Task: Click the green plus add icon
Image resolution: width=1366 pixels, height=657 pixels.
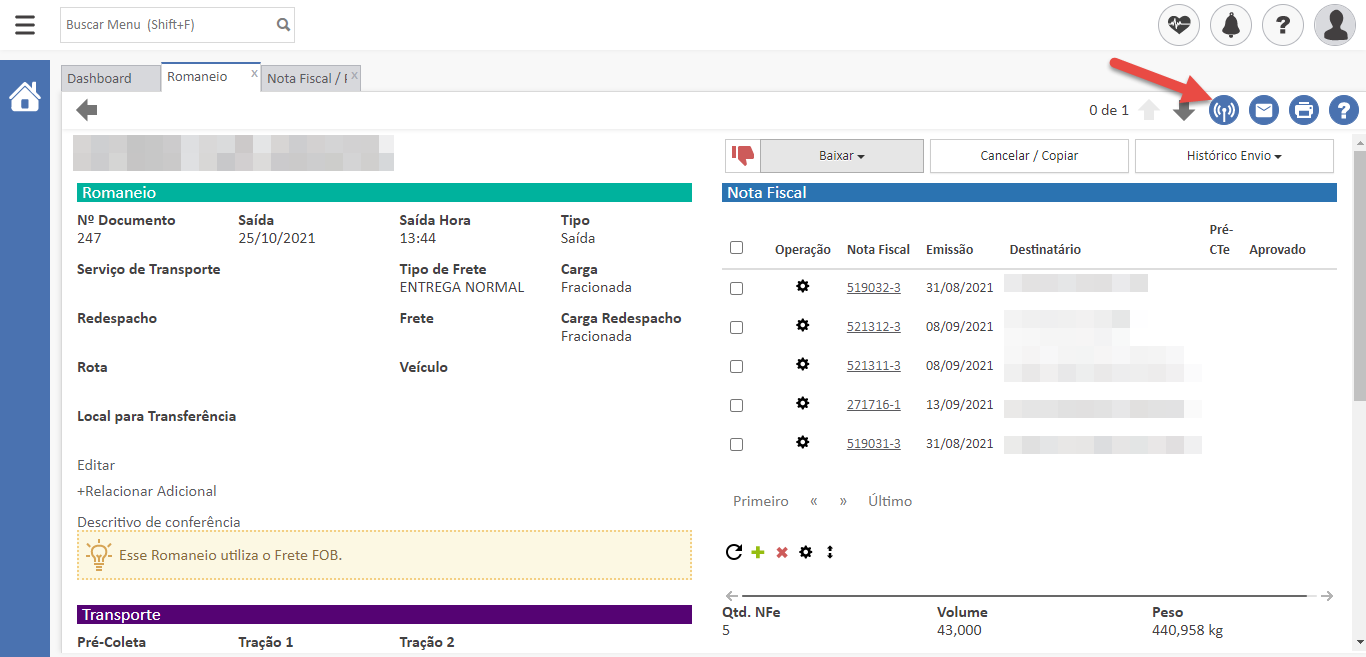Action: point(757,552)
